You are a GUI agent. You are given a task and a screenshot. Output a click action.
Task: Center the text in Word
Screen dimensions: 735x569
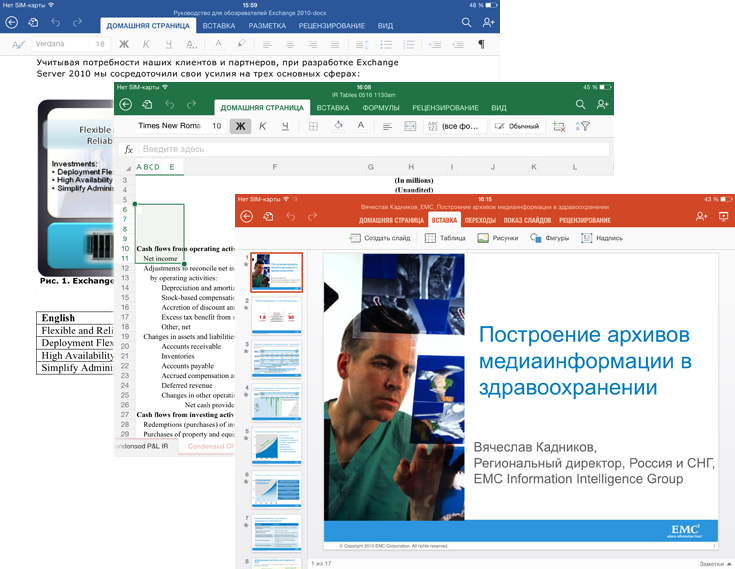click(x=290, y=45)
